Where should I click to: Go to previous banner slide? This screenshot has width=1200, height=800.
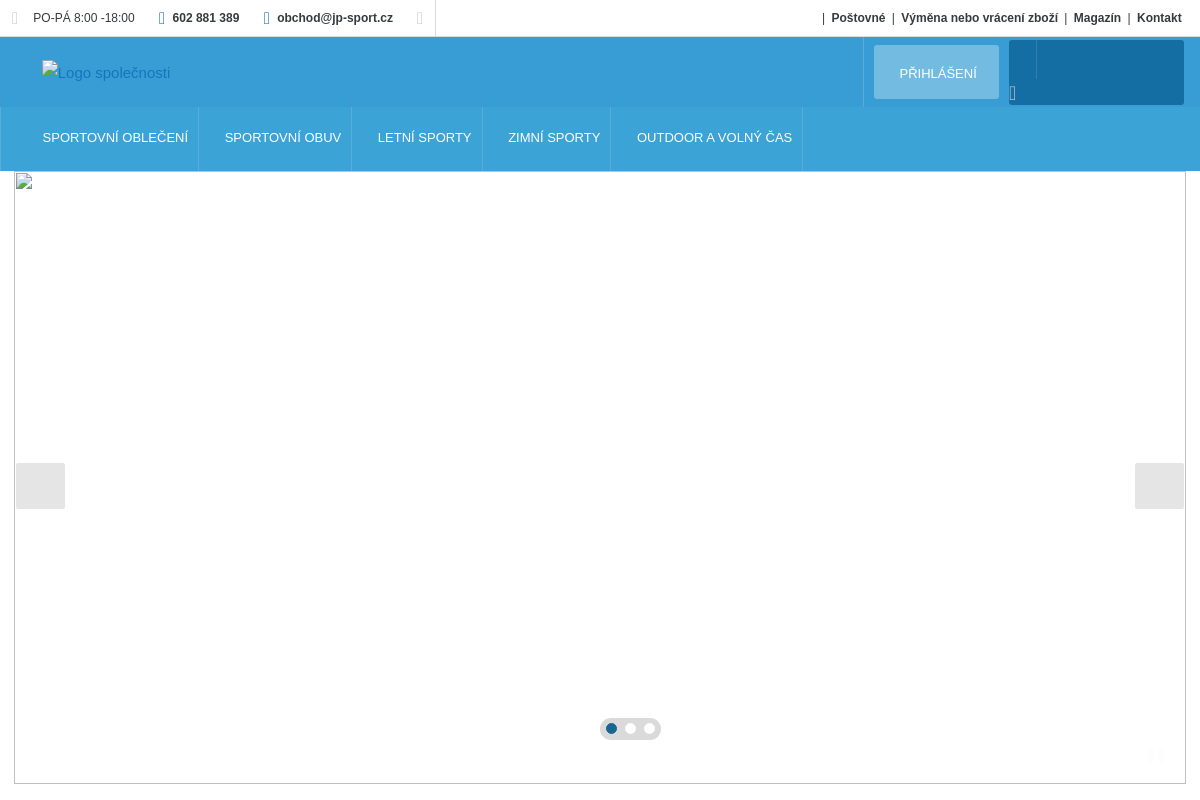[x=40, y=486]
